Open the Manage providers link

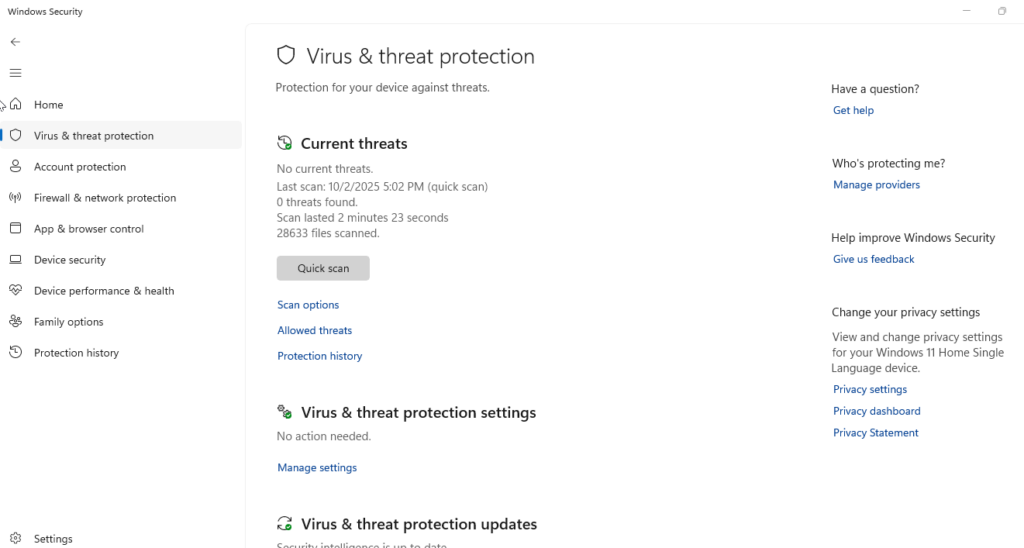[x=876, y=185]
